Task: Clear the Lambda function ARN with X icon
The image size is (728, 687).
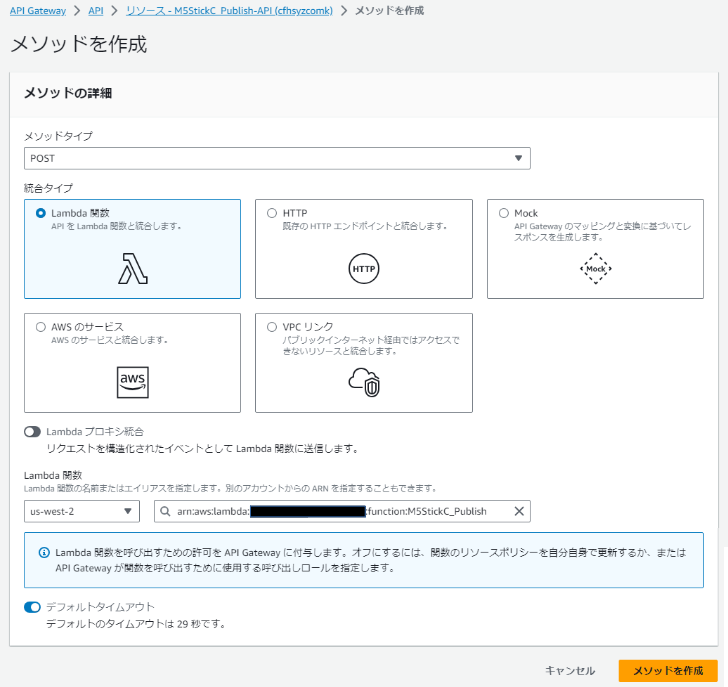Action: click(519, 511)
